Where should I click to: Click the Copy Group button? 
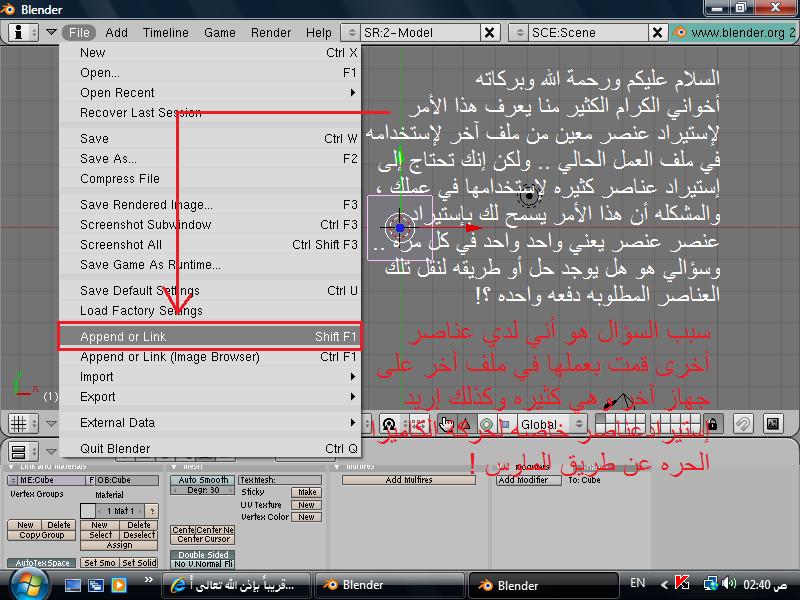pos(42,535)
